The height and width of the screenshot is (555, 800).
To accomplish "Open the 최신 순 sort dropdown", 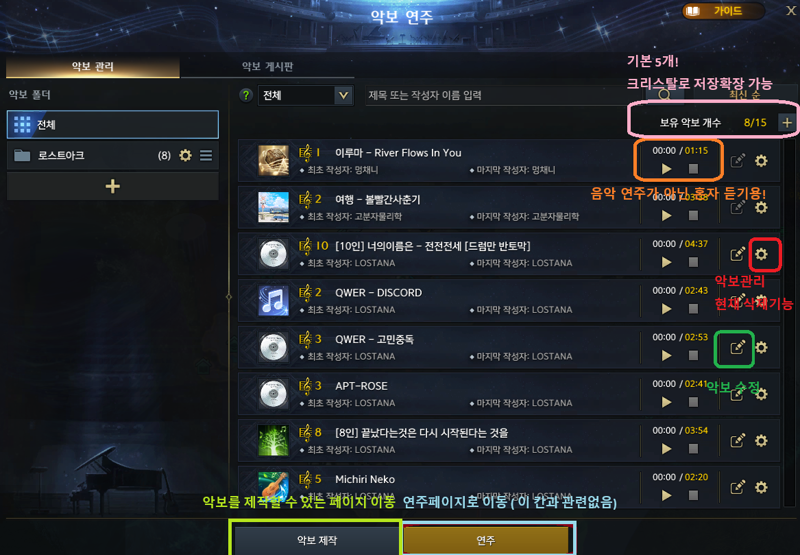I will [x=744, y=95].
